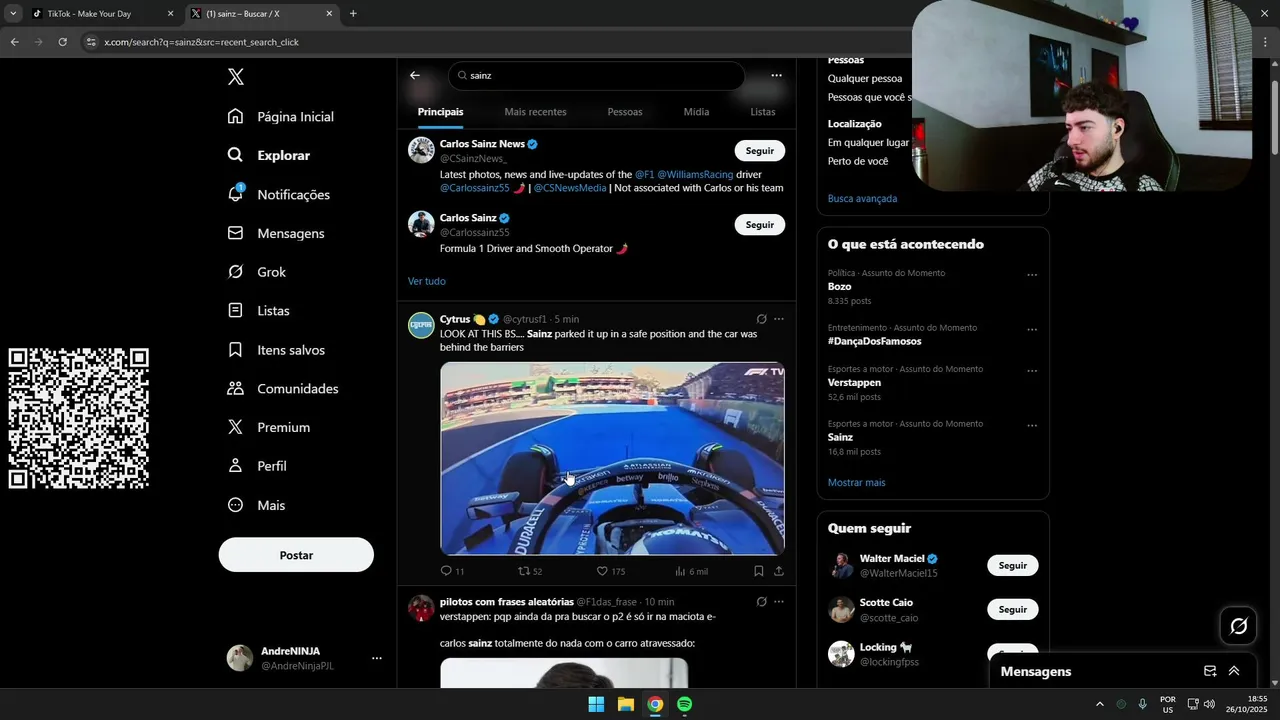This screenshot has width=1280, height=720.
Task: Open the Listas sidebar icon
Action: tap(235, 311)
